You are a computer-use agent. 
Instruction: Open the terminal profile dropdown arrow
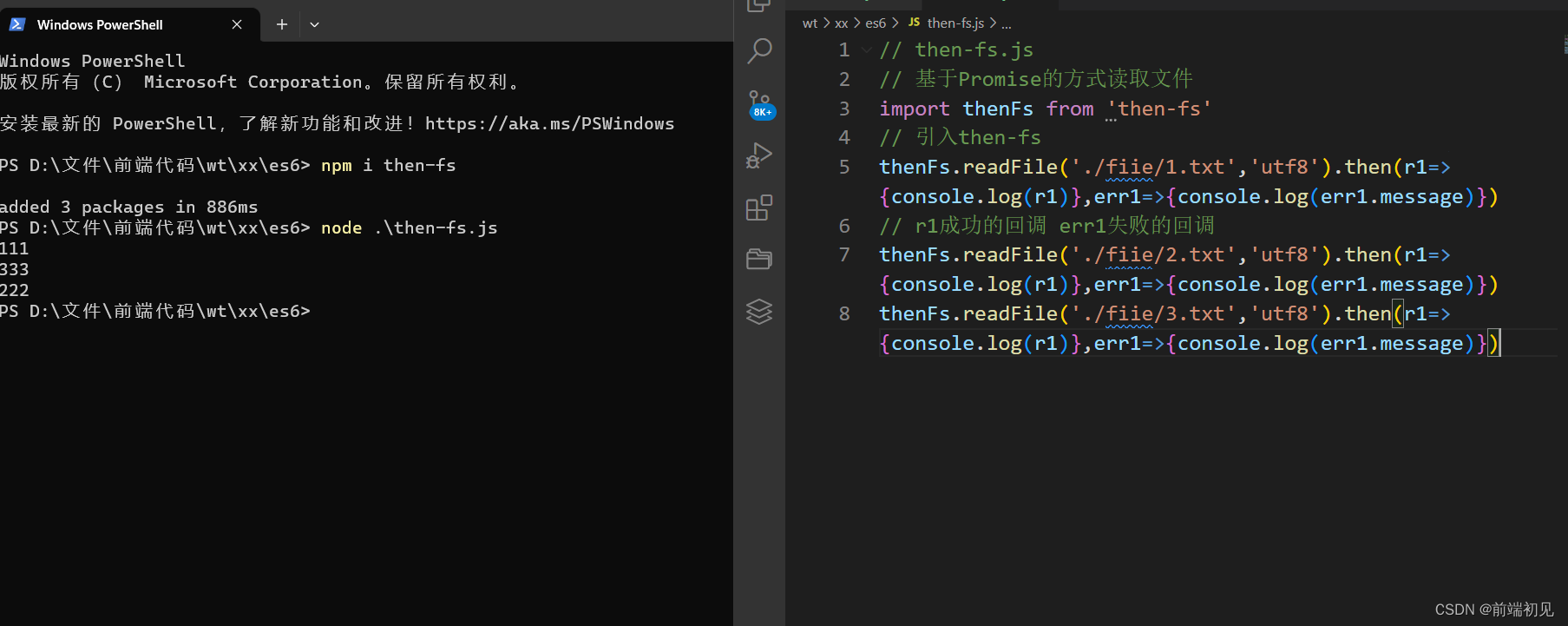[x=315, y=24]
